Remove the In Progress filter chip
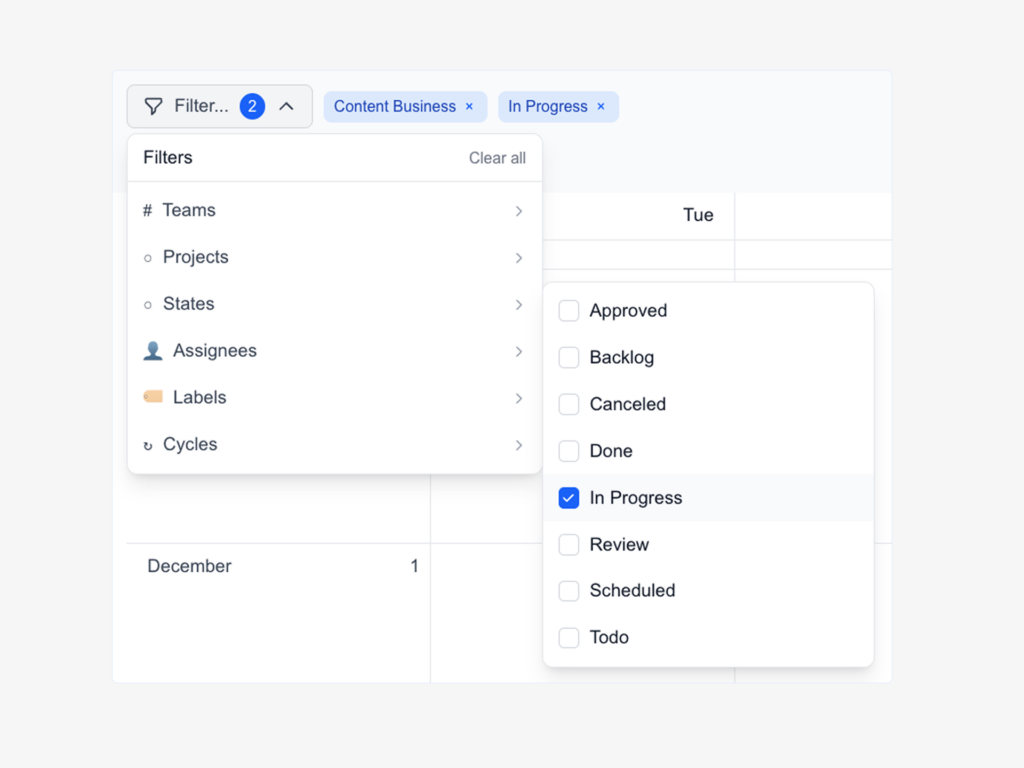The height and width of the screenshot is (768, 1024). (x=601, y=107)
